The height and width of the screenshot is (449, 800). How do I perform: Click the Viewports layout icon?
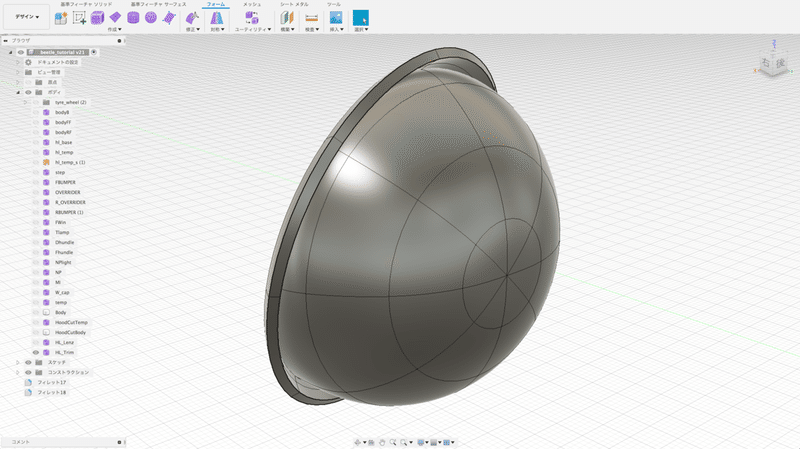point(446,442)
